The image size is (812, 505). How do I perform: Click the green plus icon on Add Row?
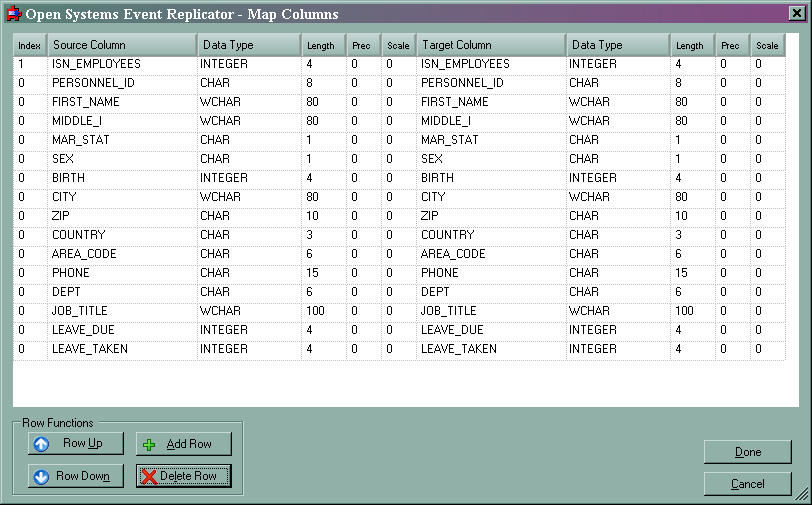coord(149,445)
